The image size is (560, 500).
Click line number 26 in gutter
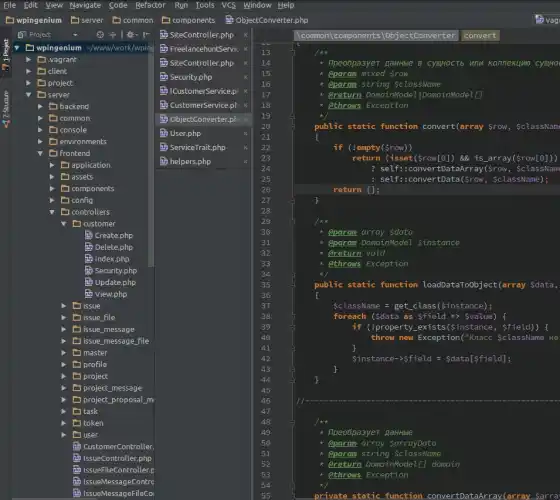click(x=266, y=190)
